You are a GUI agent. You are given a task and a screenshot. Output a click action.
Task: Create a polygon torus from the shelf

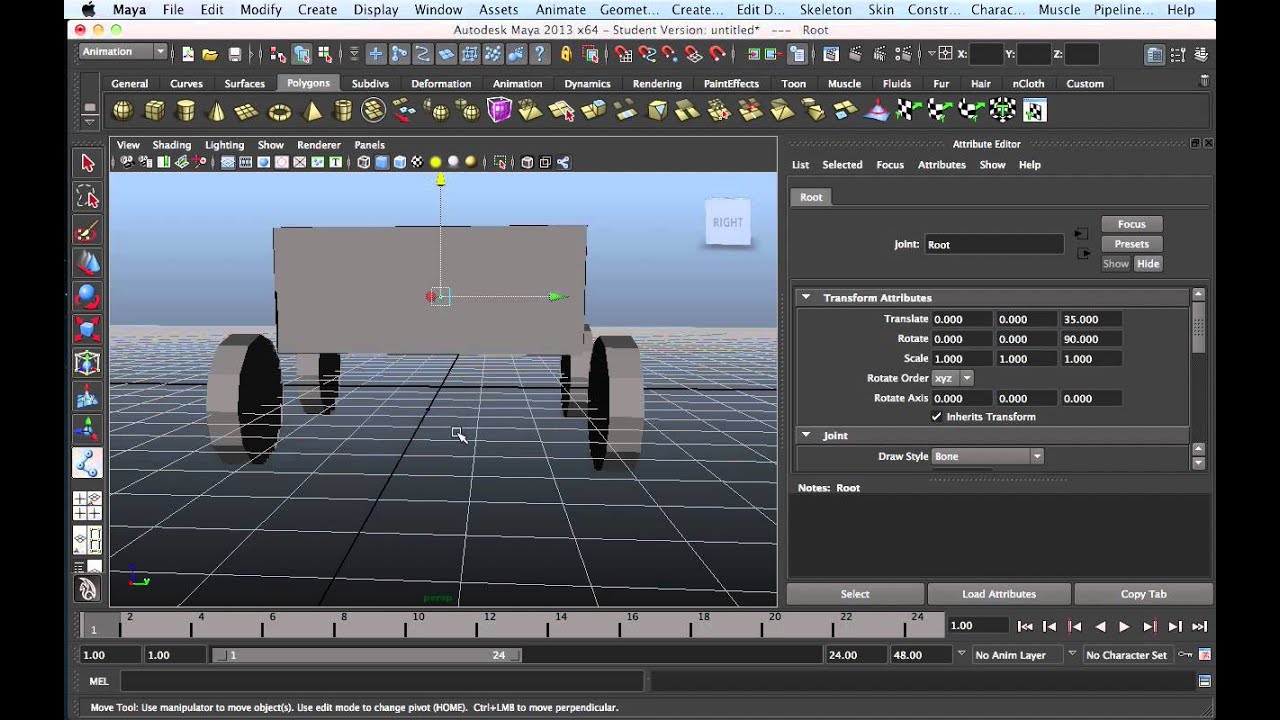[x=279, y=111]
